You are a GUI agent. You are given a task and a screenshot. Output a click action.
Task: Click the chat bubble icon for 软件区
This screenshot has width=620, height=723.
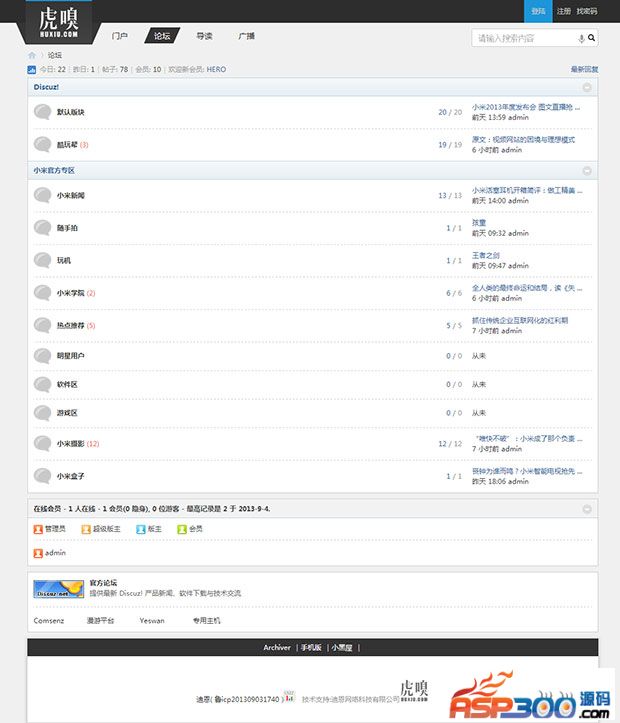pos(42,384)
